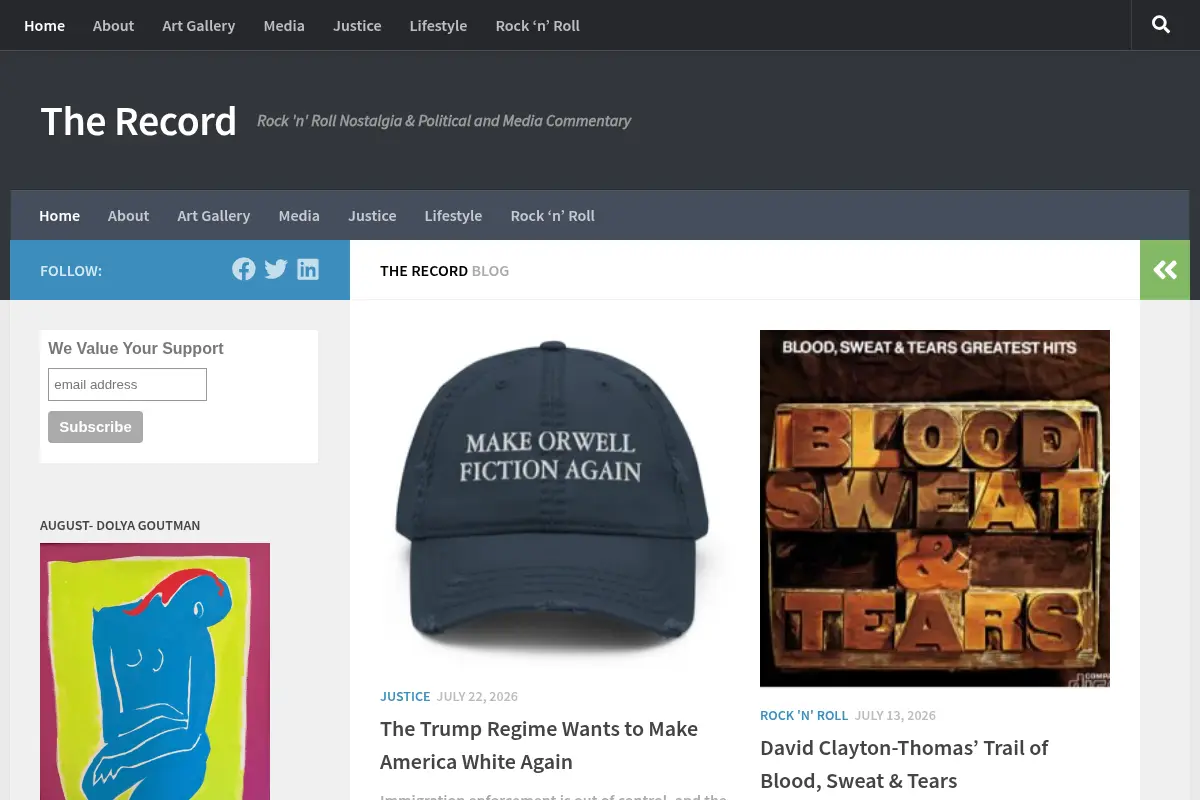This screenshot has width=1200, height=800.
Task: Click The Record site title
Action: pyautogui.click(x=139, y=121)
